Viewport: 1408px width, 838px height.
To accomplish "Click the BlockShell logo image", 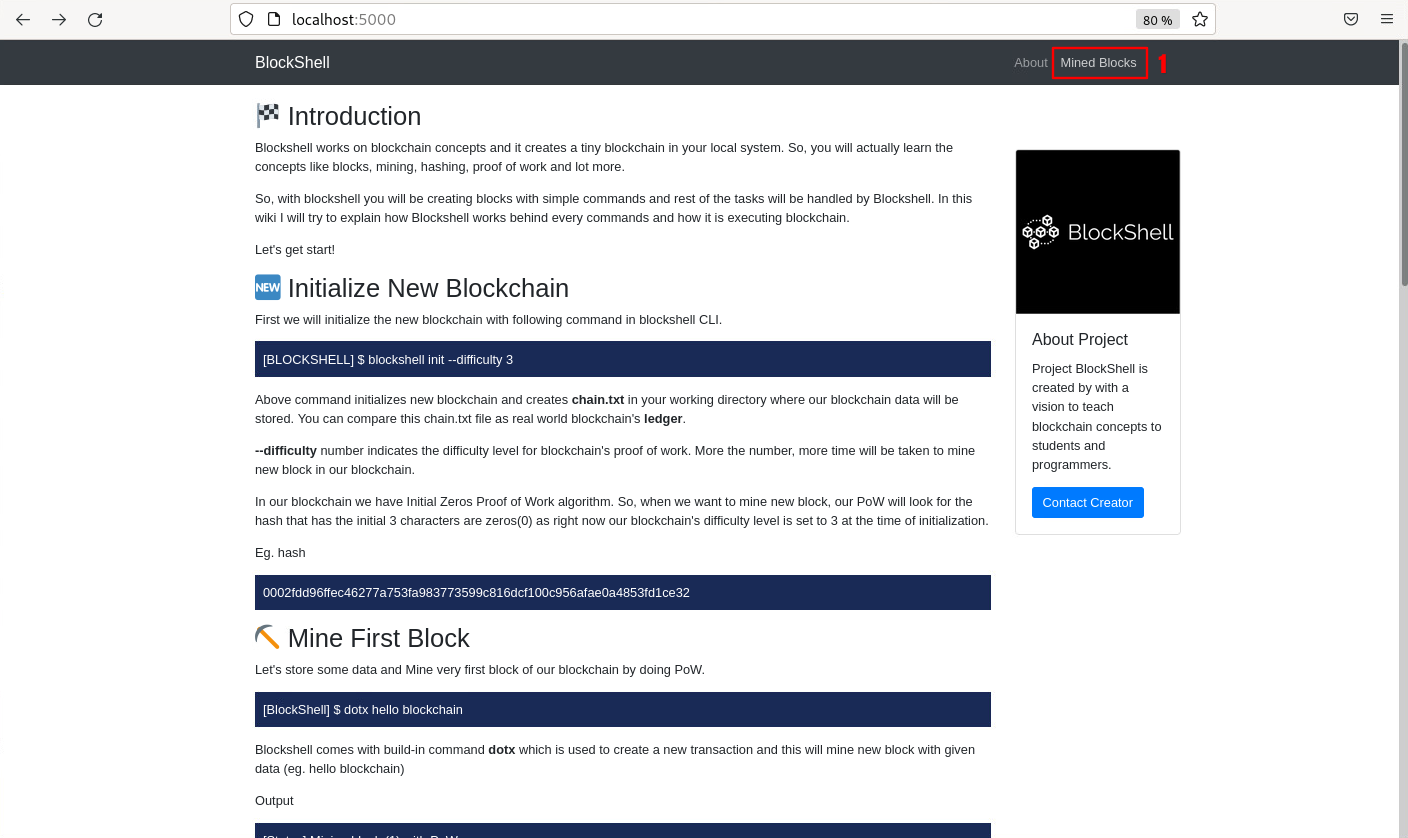I will pyautogui.click(x=1097, y=232).
